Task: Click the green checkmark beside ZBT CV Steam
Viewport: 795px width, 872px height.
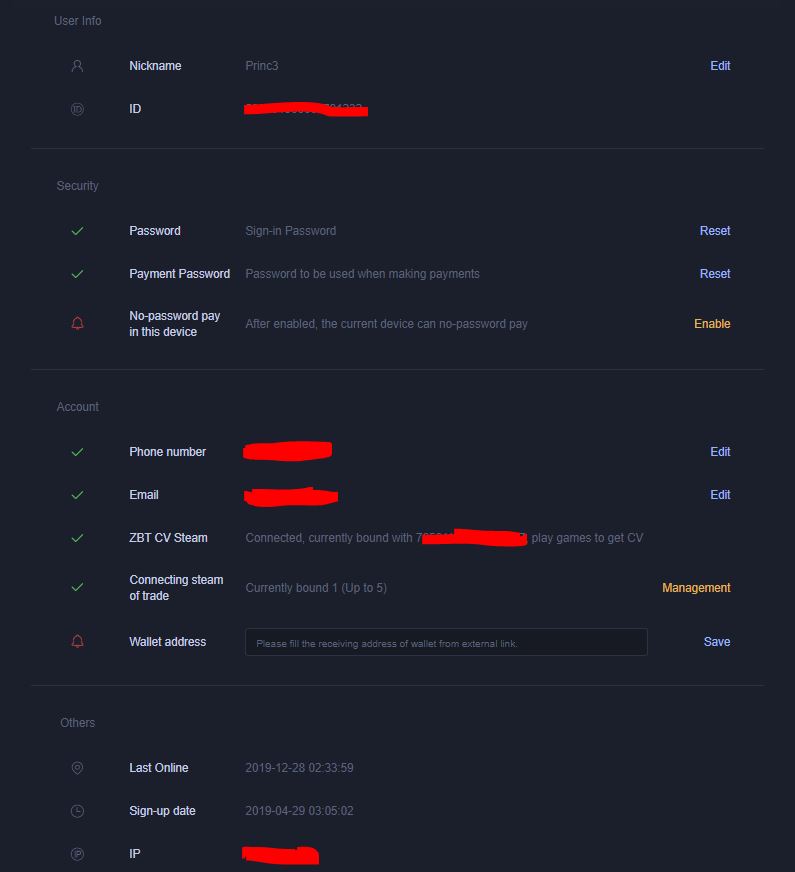Action: tap(77, 538)
